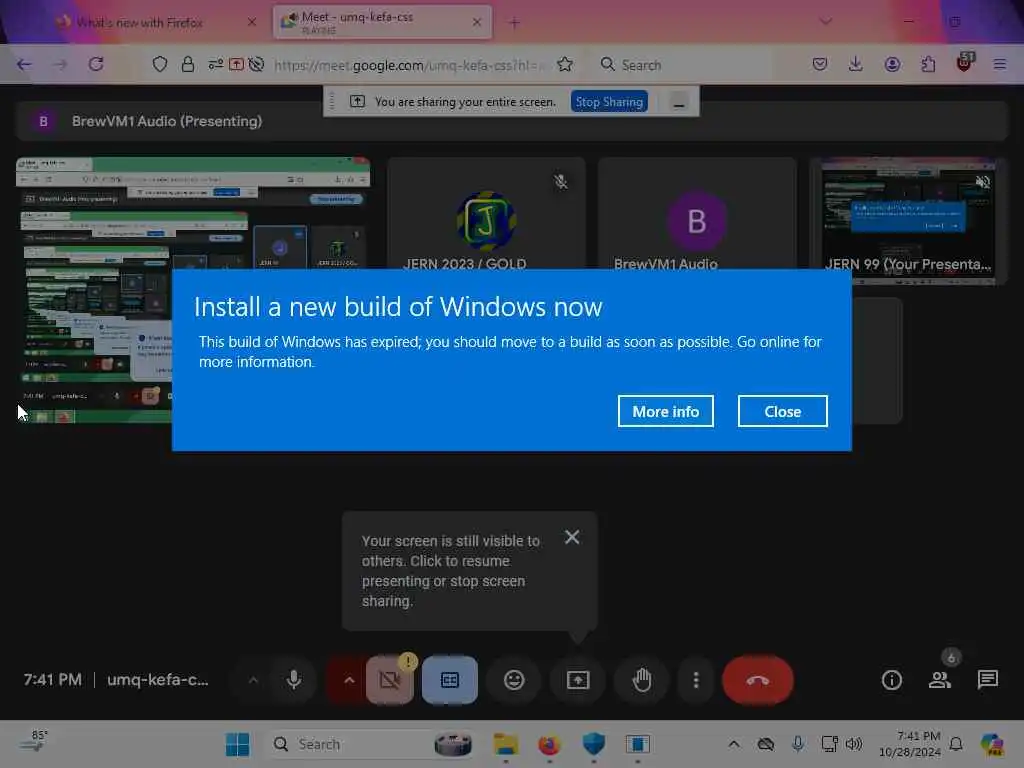Open meeting details info icon
Image resolution: width=1024 pixels, height=768 pixels.
click(x=891, y=680)
